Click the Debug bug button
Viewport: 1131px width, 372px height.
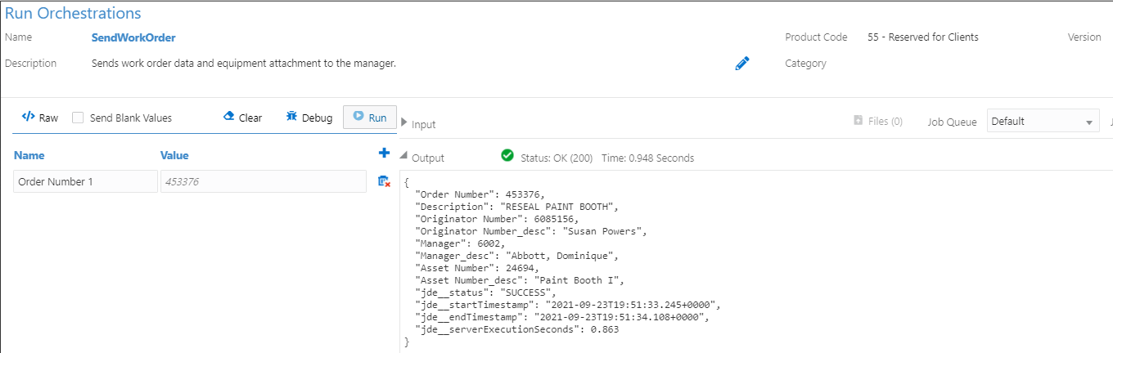[309, 118]
